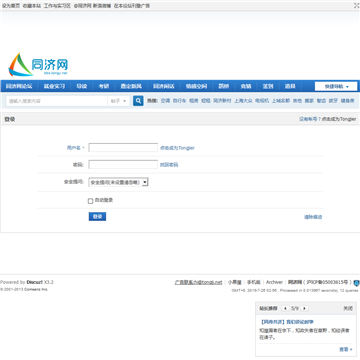This screenshot has width=360, height=360.
Task: Click the blue magnifier search button
Action: click(x=138, y=101)
